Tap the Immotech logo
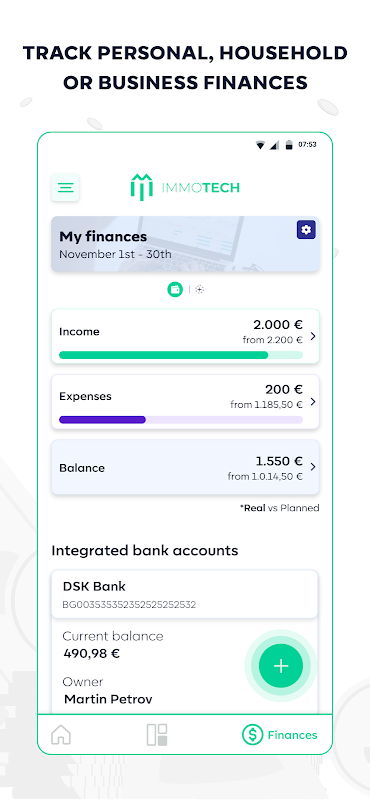 click(x=185, y=187)
